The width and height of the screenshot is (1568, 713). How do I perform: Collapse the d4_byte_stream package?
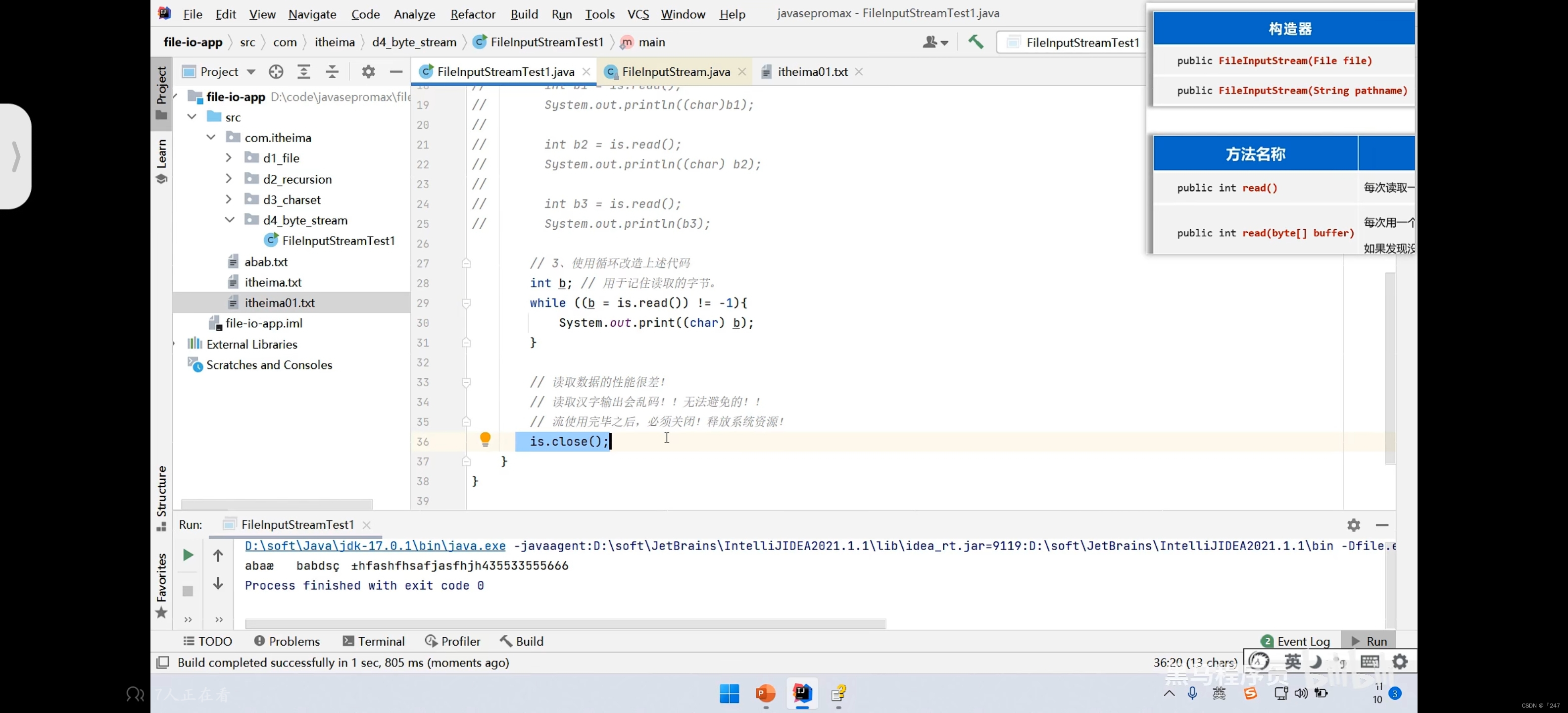click(230, 220)
